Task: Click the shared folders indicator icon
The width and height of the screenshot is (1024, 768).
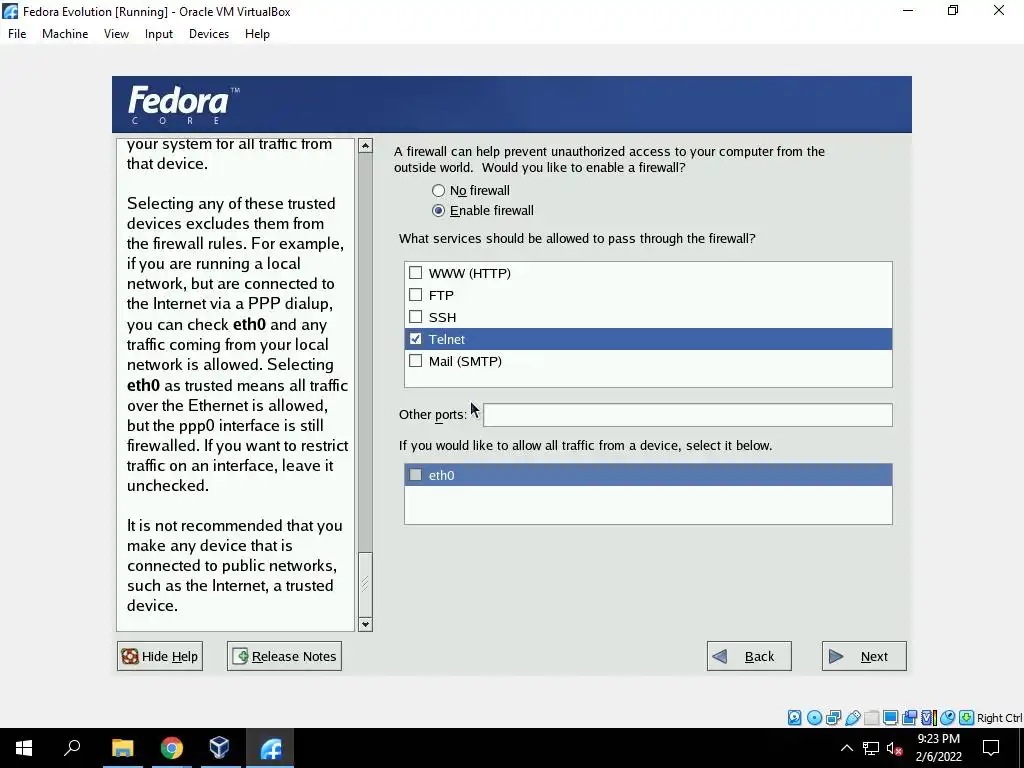Action: coord(871,718)
